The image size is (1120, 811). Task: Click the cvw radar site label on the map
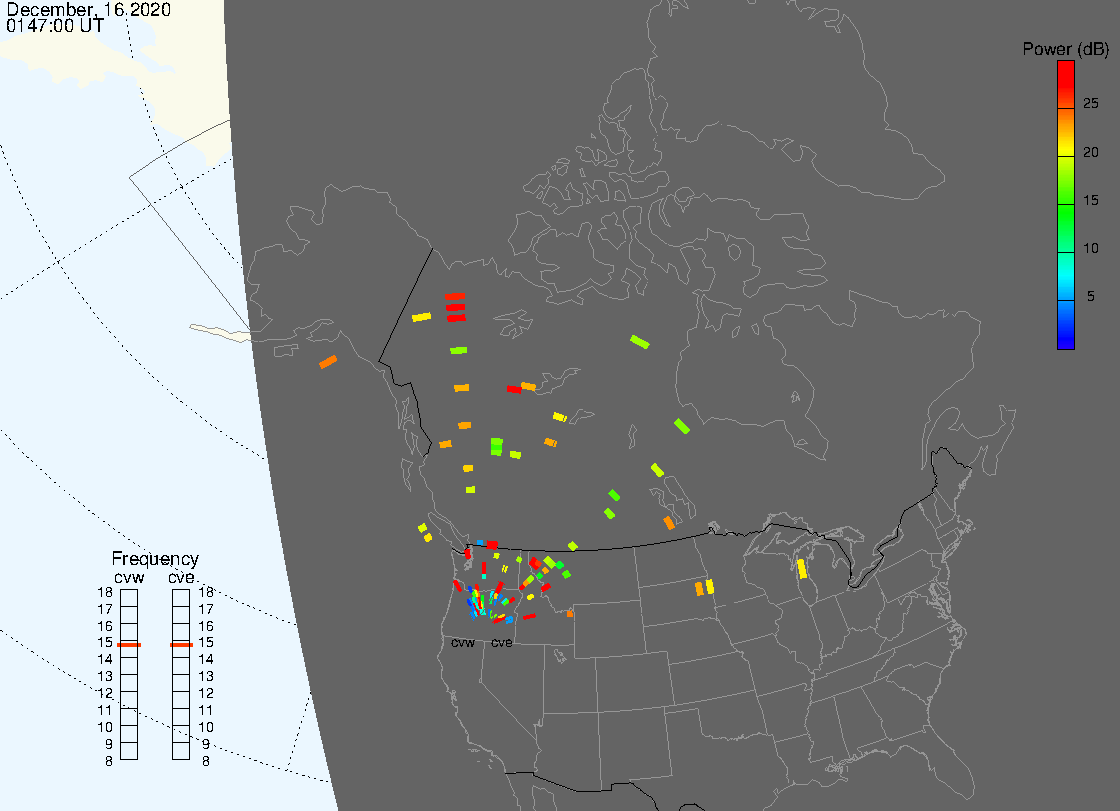click(463, 643)
